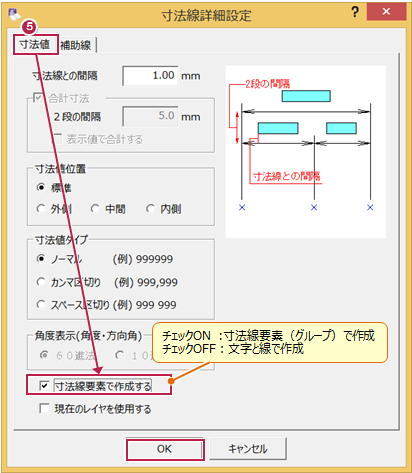Select the 中間 radio button
This screenshot has height=473, width=412.
coord(95,209)
